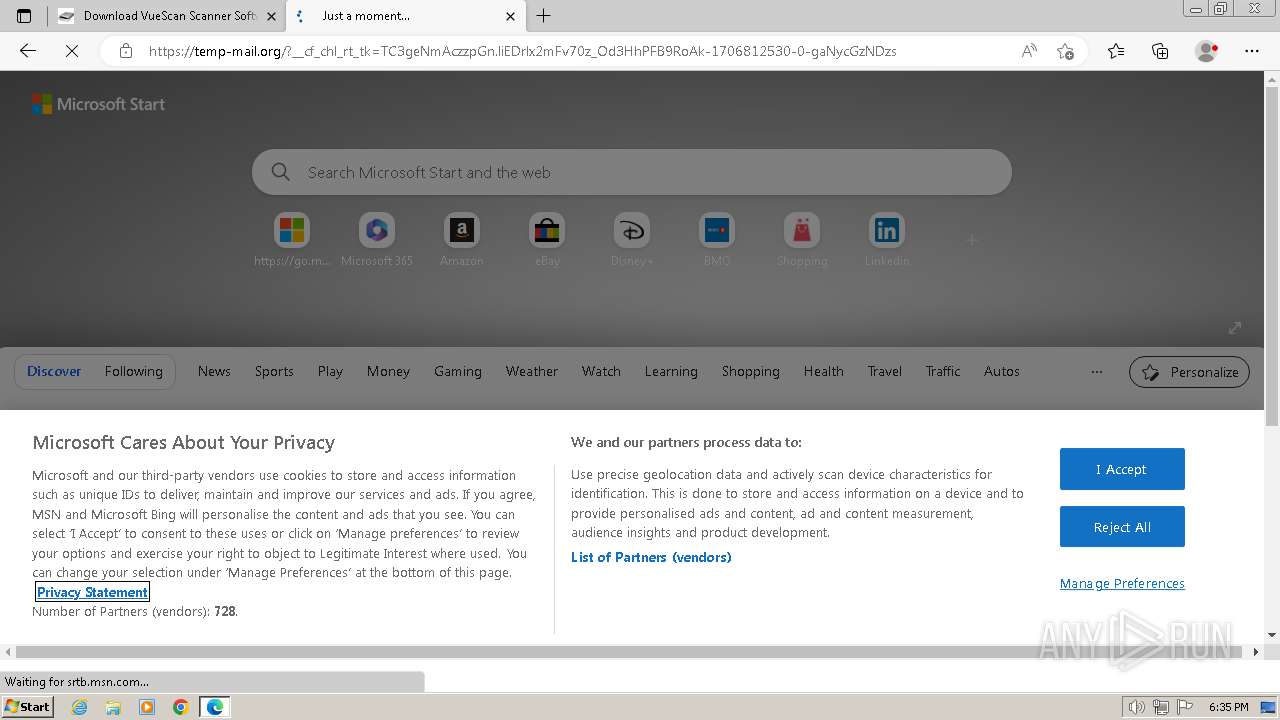Add this page to favorites
This screenshot has width=1280, height=720.
click(x=1065, y=51)
